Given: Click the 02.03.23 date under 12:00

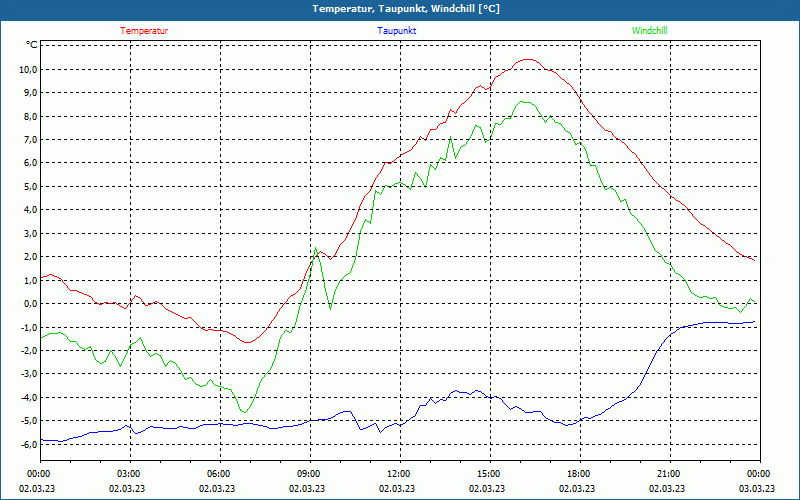Looking at the screenshot, I should click(x=397, y=488).
